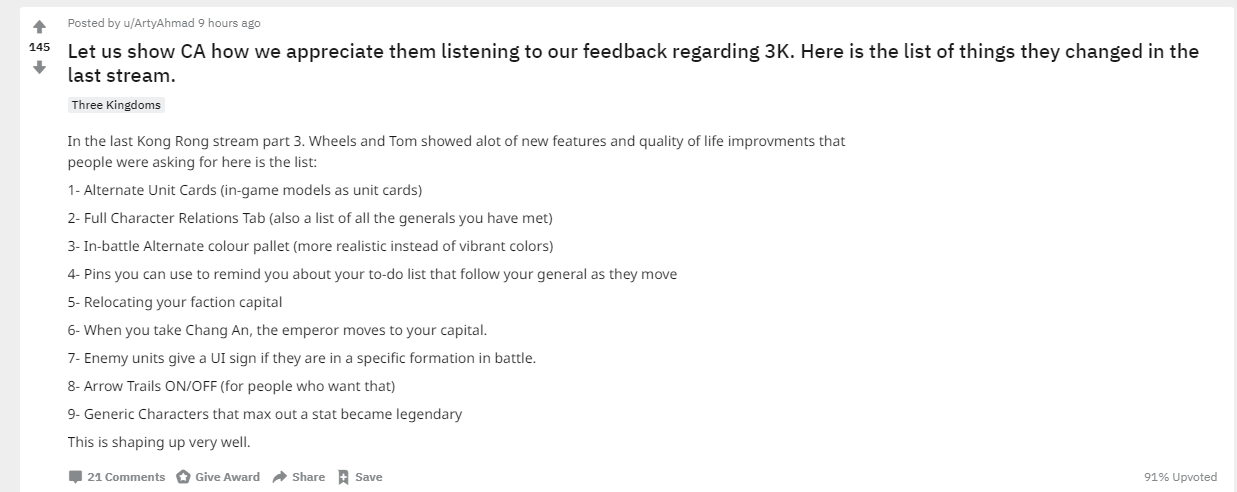Downvote the post with the down arrow
Screen dimensions: 1237x492
(39, 67)
